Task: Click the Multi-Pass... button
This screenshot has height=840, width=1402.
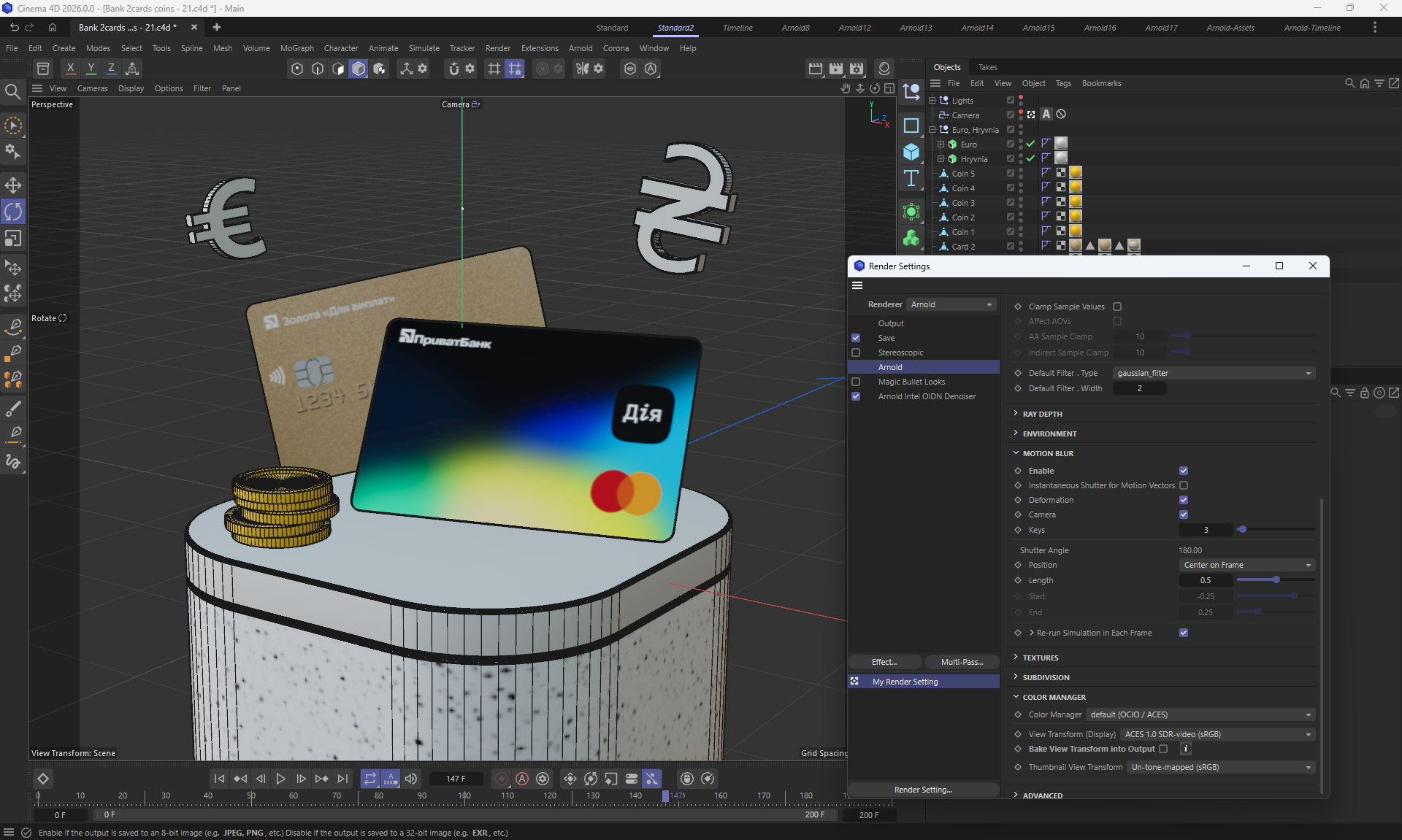Action: pos(962,662)
